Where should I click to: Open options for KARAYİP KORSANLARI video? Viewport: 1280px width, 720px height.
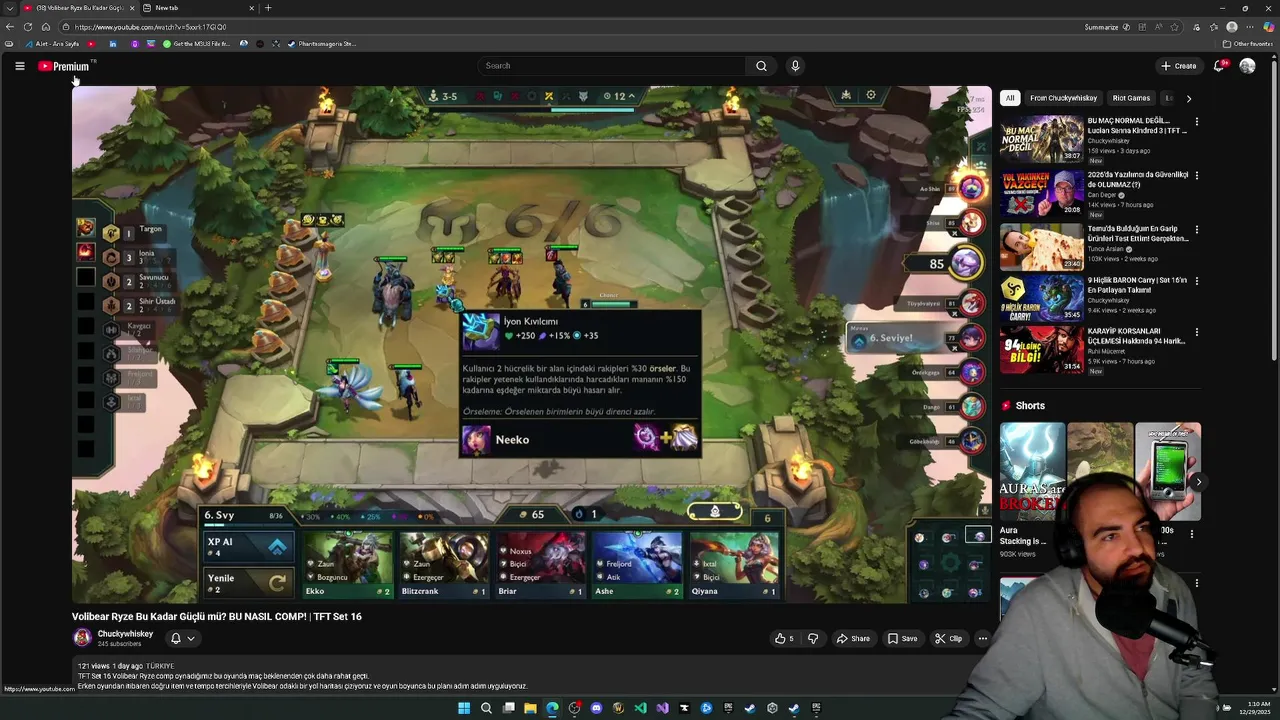pos(1196,332)
